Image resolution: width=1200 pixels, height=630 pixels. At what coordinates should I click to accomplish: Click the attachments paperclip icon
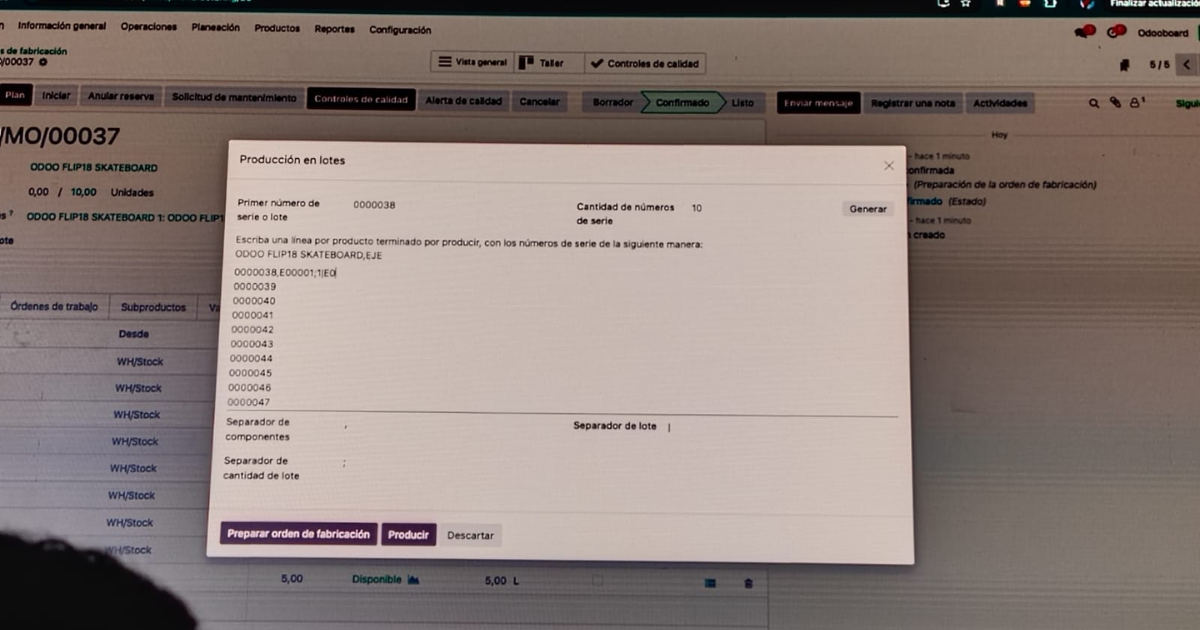point(1115,102)
